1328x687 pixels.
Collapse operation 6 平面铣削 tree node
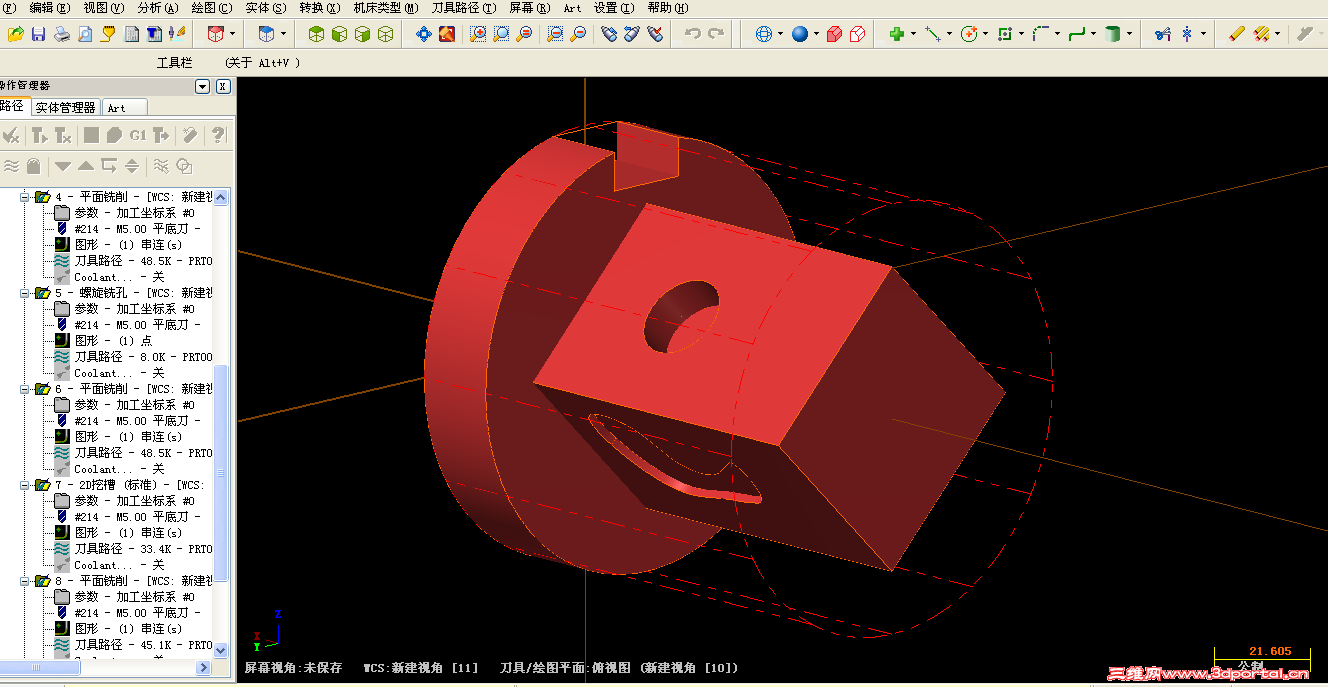pos(26,389)
